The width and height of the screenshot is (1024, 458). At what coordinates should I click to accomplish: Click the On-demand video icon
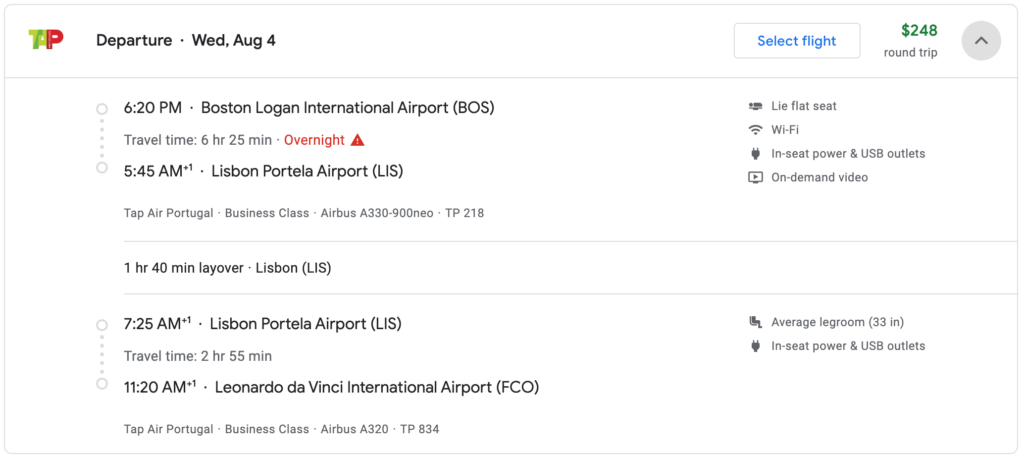coord(756,177)
